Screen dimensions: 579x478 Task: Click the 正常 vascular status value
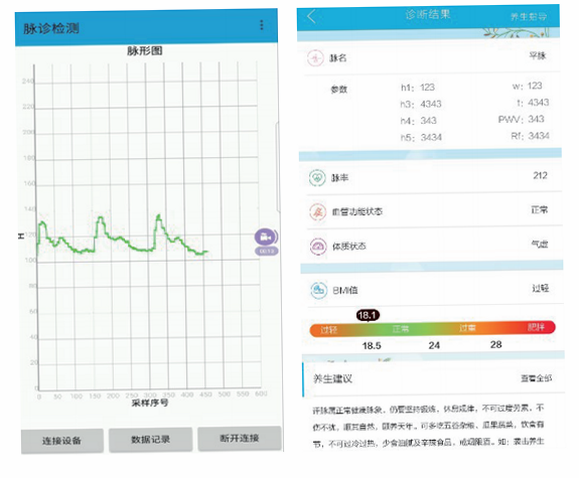(x=539, y=210)
